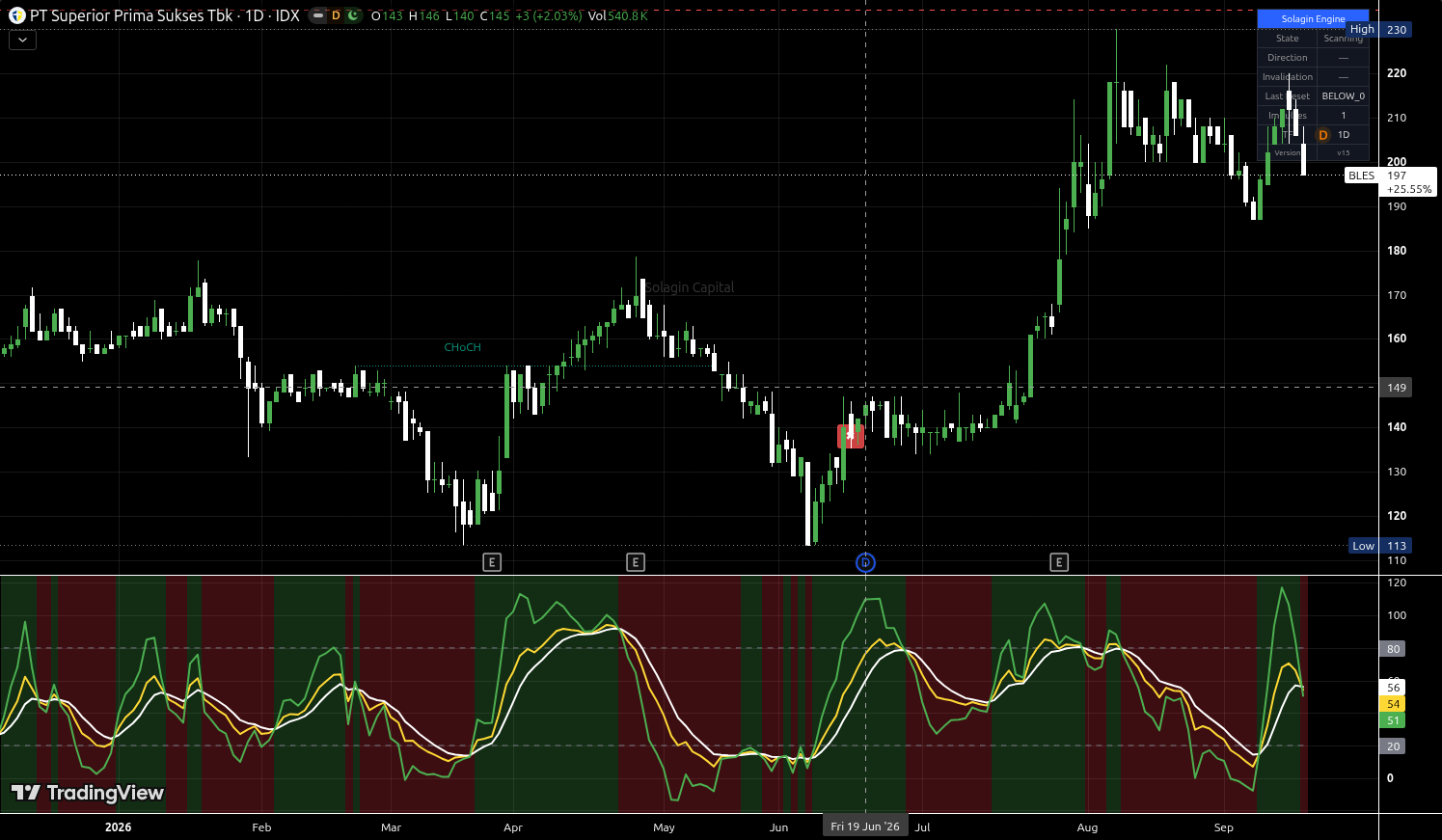Click the CHoCH label on chart
The image size is (1442, 840).
tap(462, 347)
